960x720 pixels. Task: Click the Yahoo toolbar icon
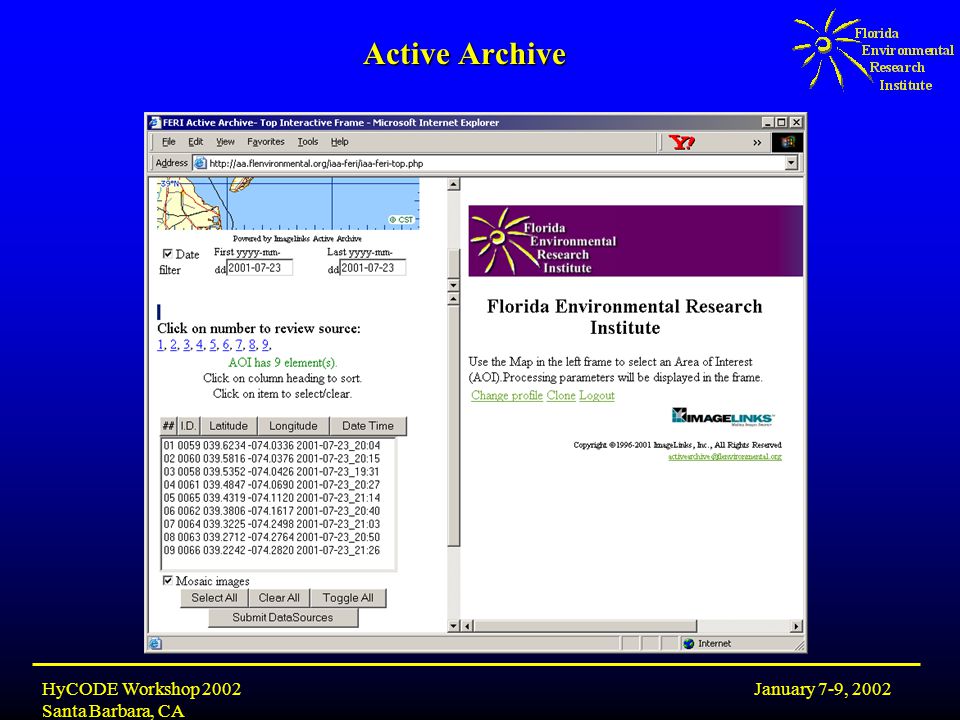(681, 143)
